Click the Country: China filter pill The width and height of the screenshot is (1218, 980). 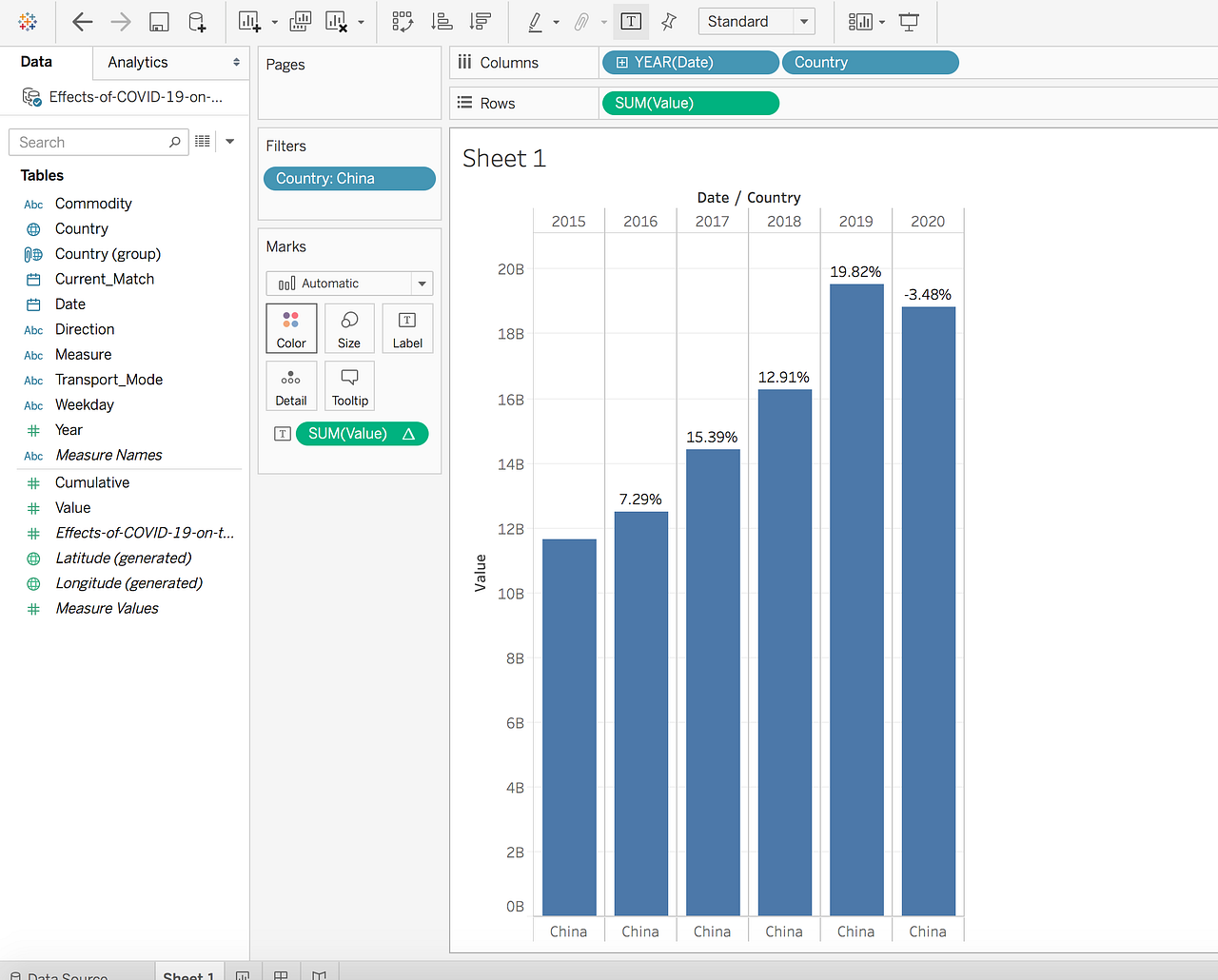pyautogui.click(x=349, y=179)
